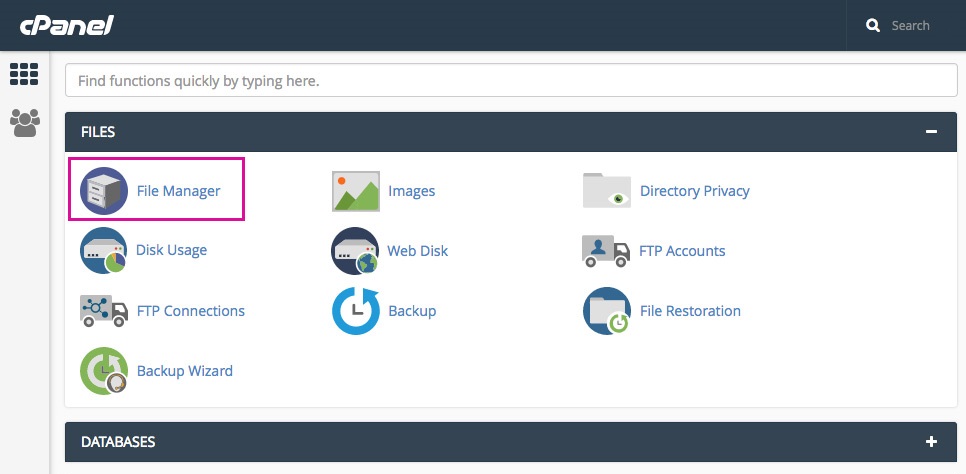Viewport: 966px width, 474px height.
Task: Open the Disk Usage link
Action: (171, 250)
